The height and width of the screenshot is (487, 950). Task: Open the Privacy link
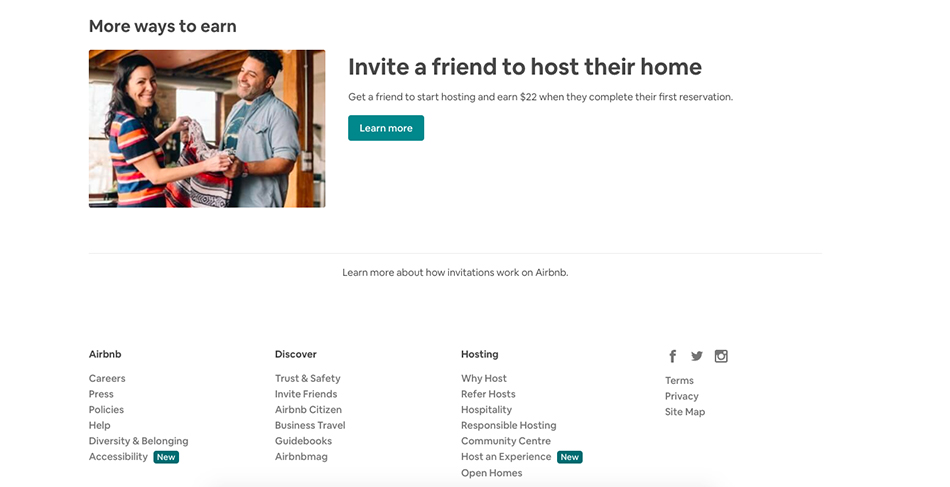[x=682, y=396]
